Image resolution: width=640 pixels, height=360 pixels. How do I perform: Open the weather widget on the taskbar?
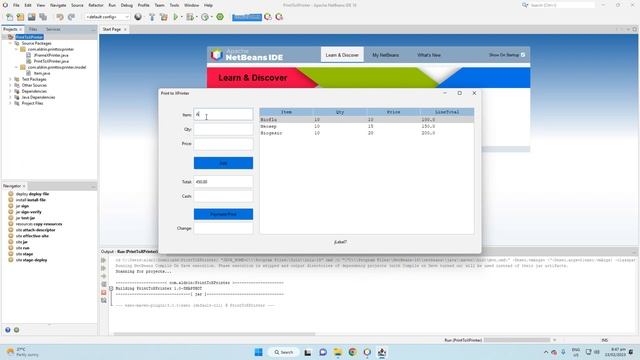[x=23, y=352]
